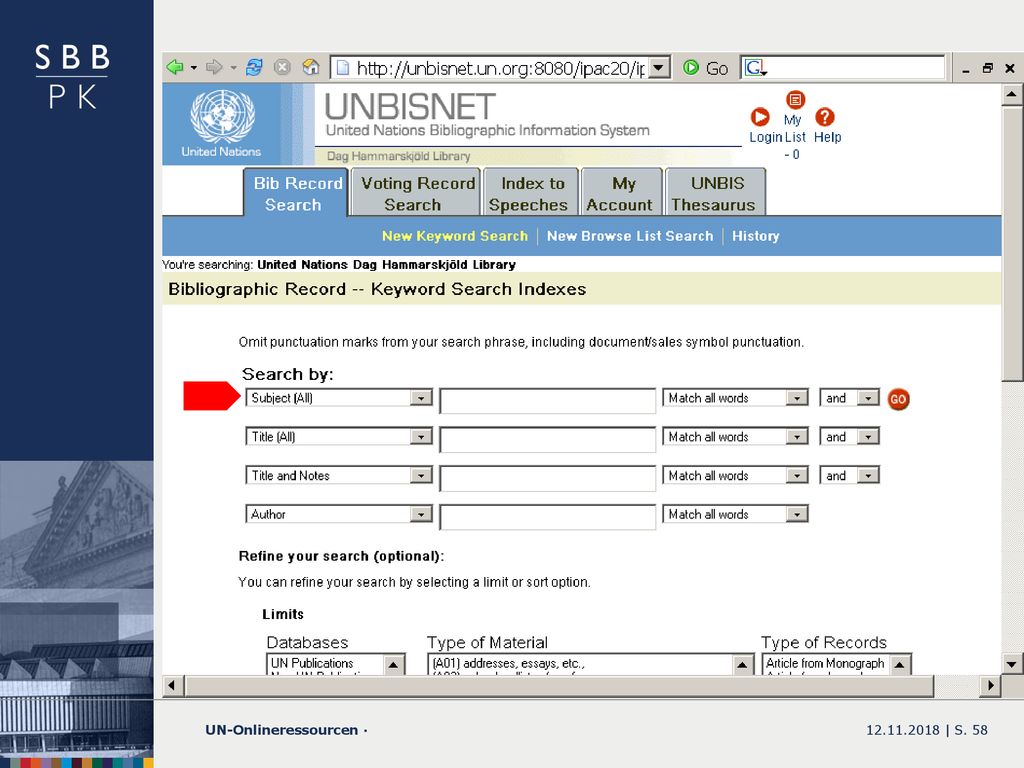Select Article from Monograph list item
The width and height of the screenshot is (1024, 768).
(x=825, y=663)
